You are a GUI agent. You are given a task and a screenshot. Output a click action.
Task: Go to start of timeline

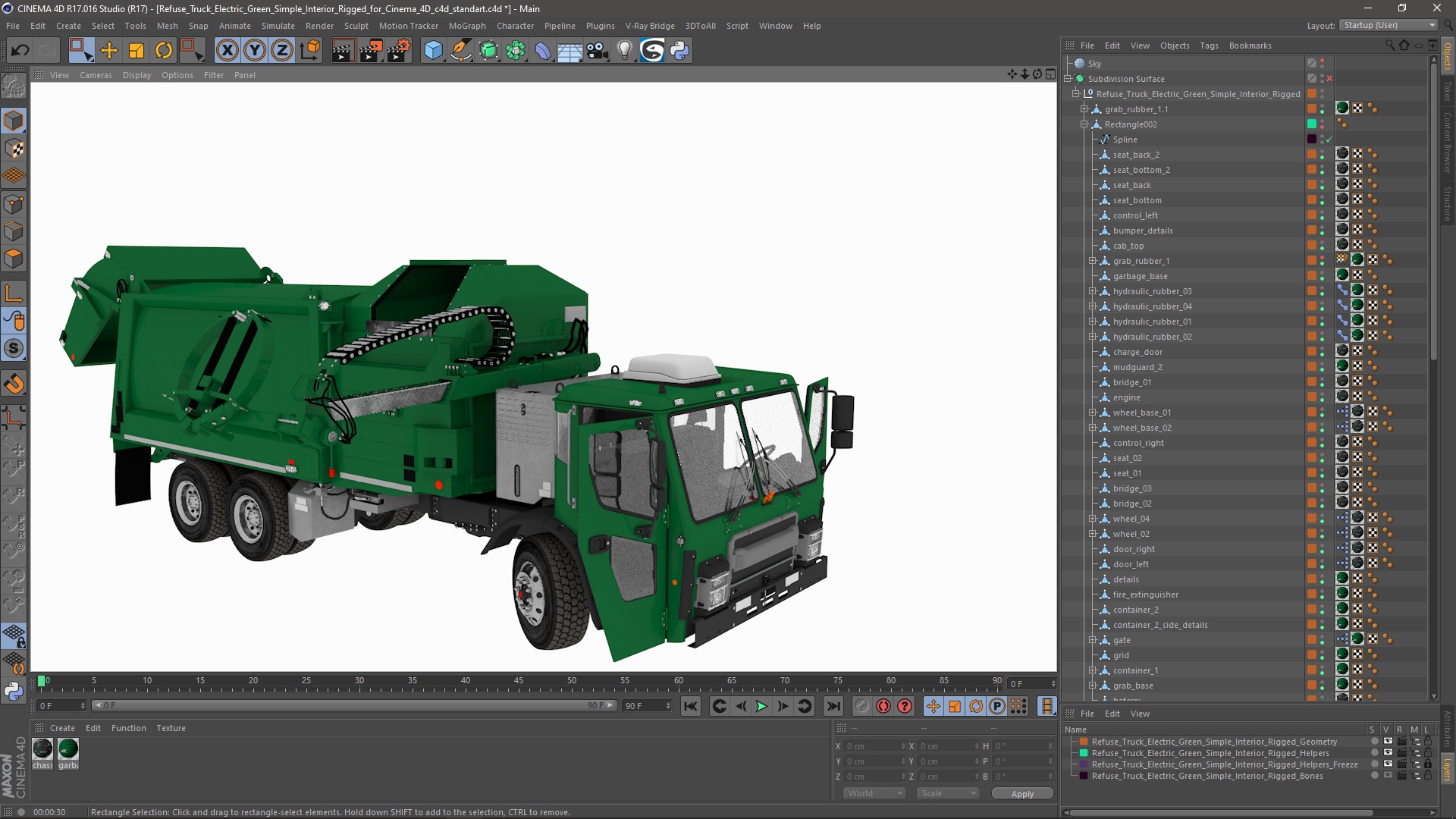[690, 706]
